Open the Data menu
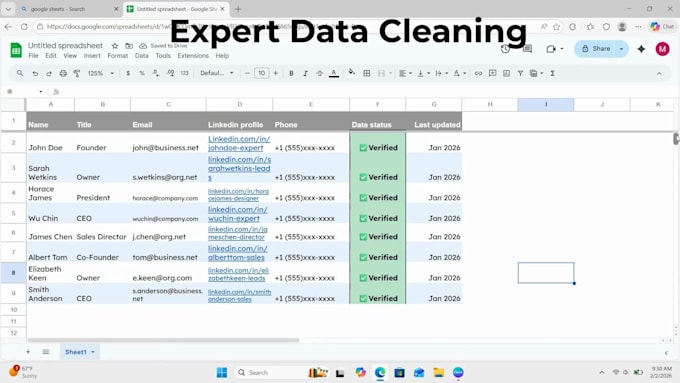Image resolution: width=680 pixels, height=383 pixels. coord(141,56)
